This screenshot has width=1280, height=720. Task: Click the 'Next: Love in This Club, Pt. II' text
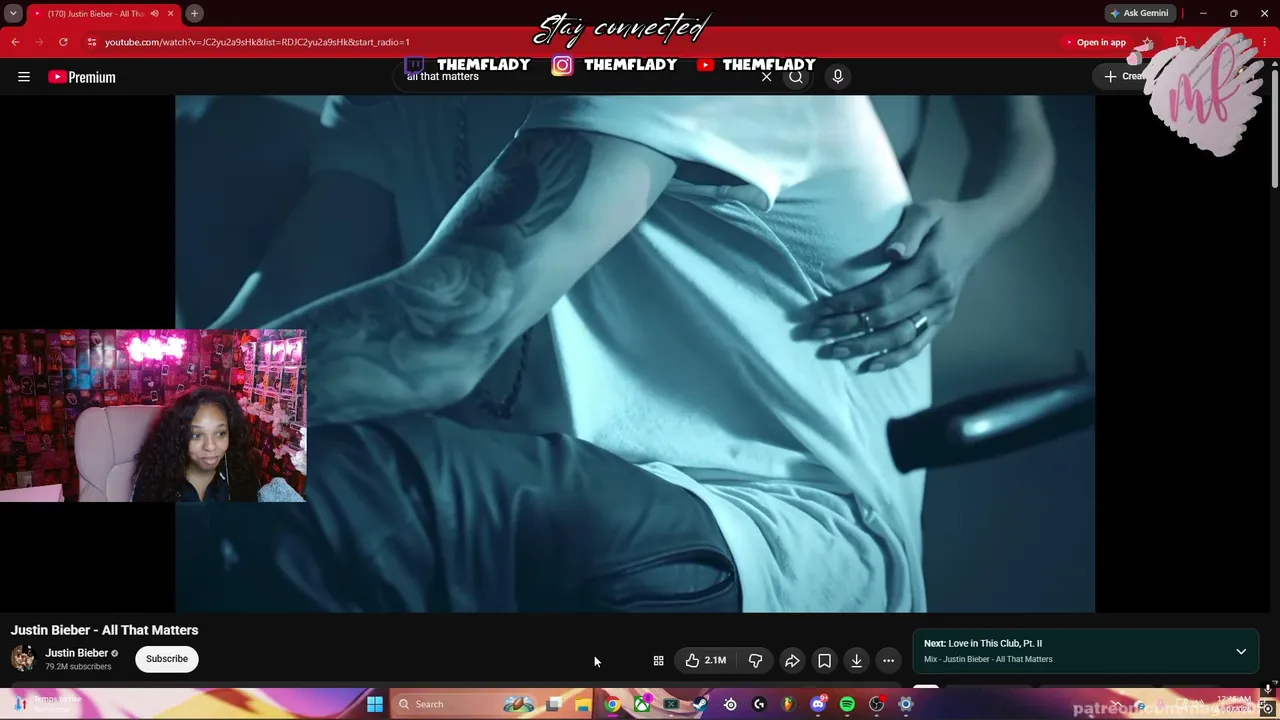tap(983, 643)
